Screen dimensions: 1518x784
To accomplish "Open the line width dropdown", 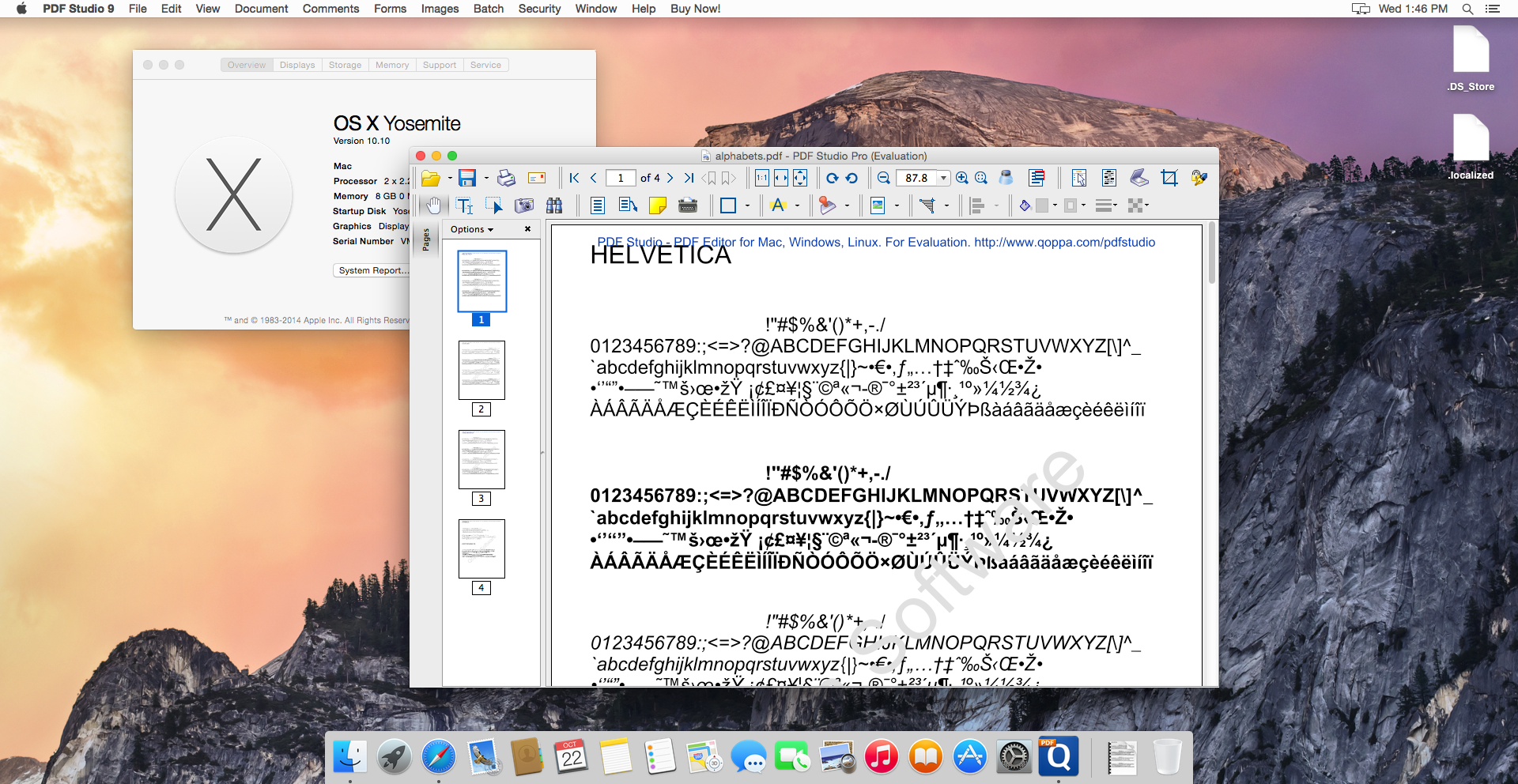I will click(1106, 206).
